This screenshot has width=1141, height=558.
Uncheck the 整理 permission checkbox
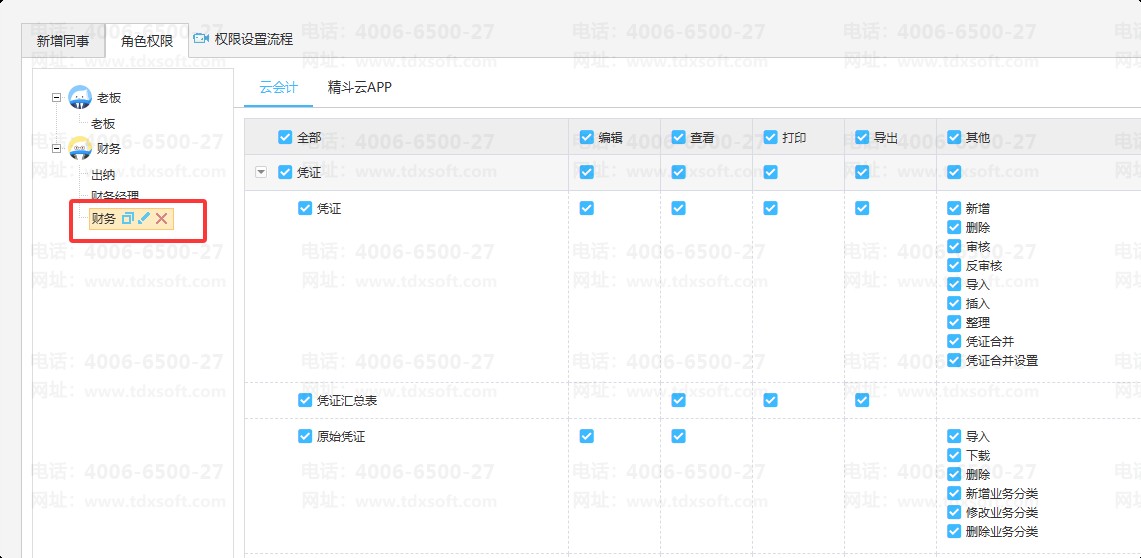(954, 322)
